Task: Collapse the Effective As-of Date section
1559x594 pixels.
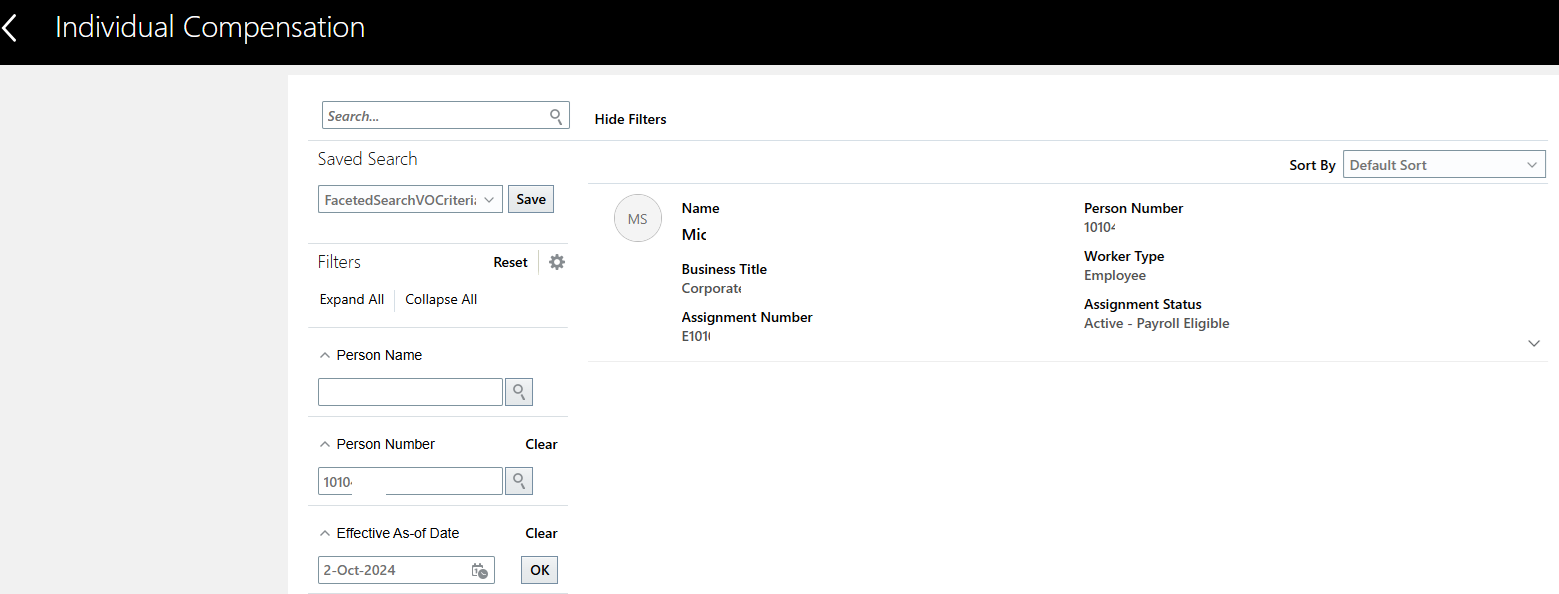Action: [323, 532]
